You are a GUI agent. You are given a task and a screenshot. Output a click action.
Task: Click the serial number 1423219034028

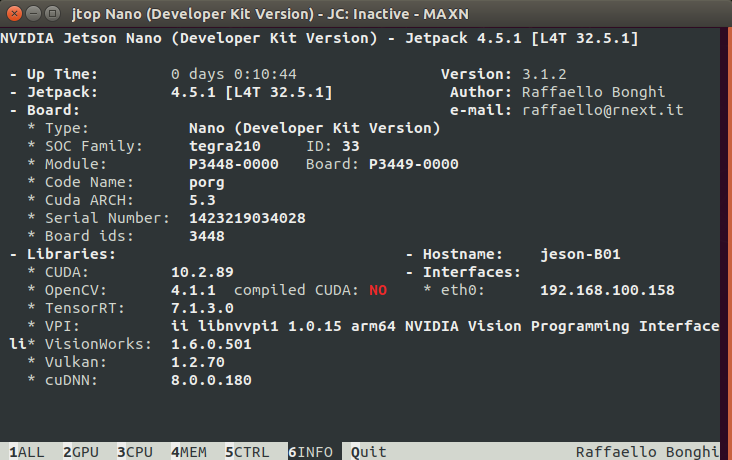pos(247,218)
